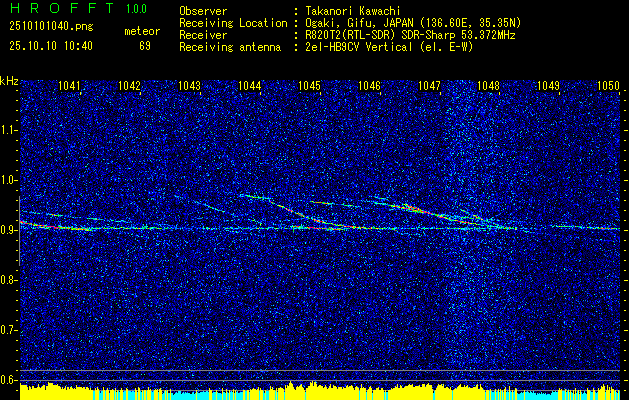Click the meteor count value 69
Screen dimensions: 629x400
click(145, 46)
